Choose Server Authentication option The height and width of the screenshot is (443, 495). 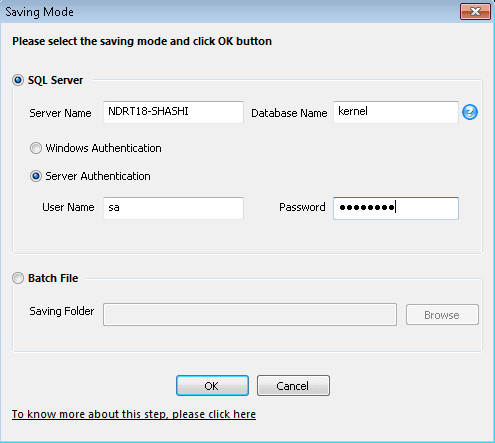pyautogui.click(x=36, y=176)
